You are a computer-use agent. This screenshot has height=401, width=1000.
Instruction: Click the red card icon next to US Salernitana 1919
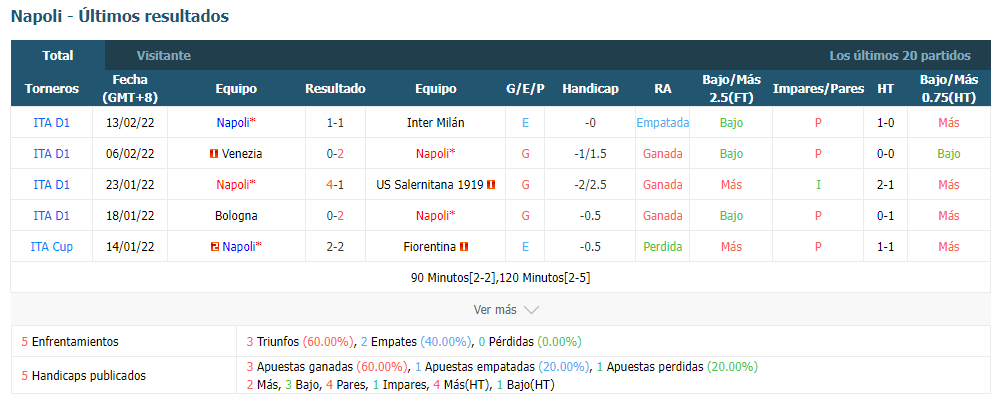[491, 185]
